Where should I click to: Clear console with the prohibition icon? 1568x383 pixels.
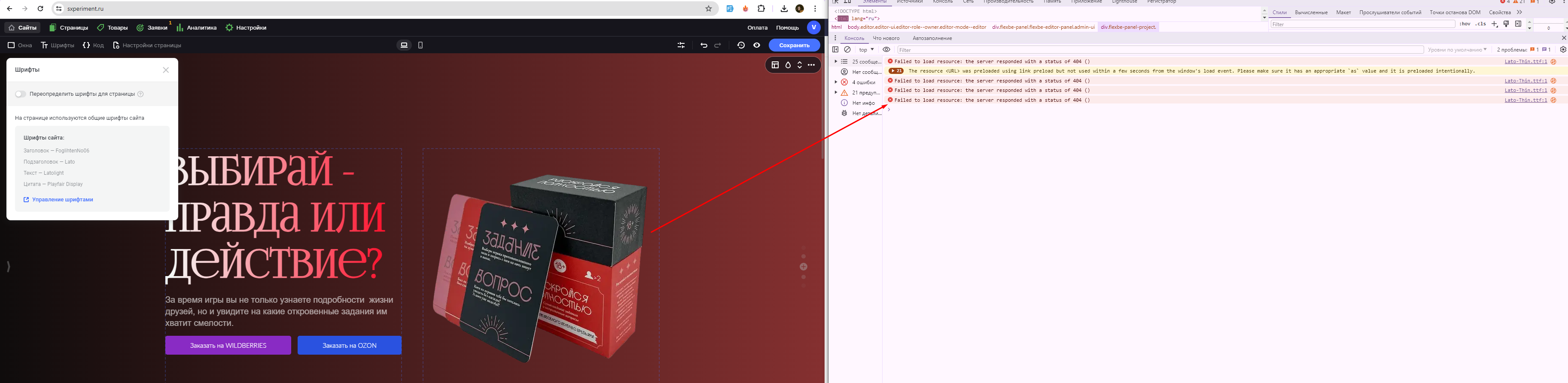pyautogui.click(x=846, y=50)
